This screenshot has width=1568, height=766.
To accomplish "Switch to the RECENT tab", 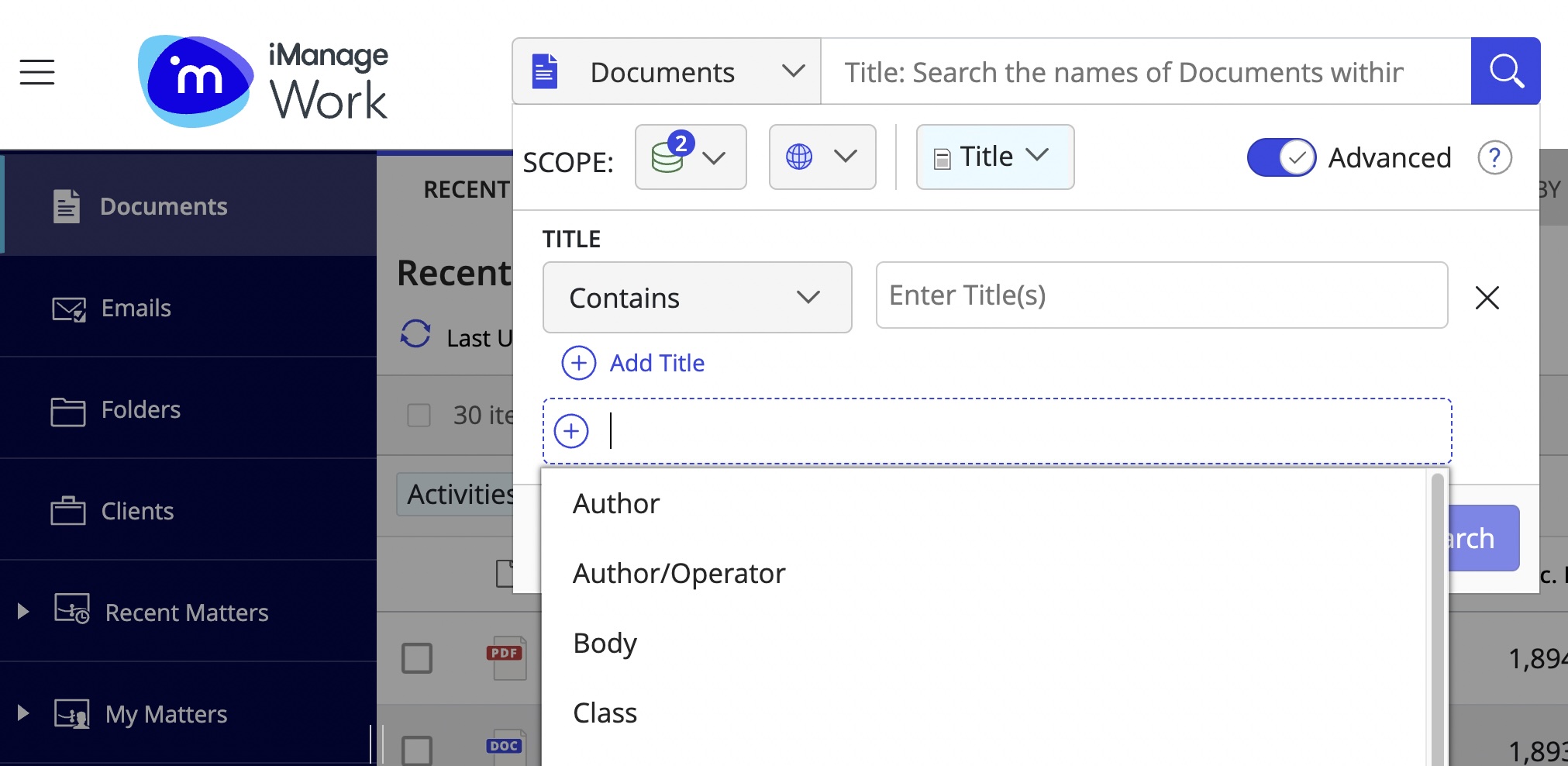I will tap(467, 189).
